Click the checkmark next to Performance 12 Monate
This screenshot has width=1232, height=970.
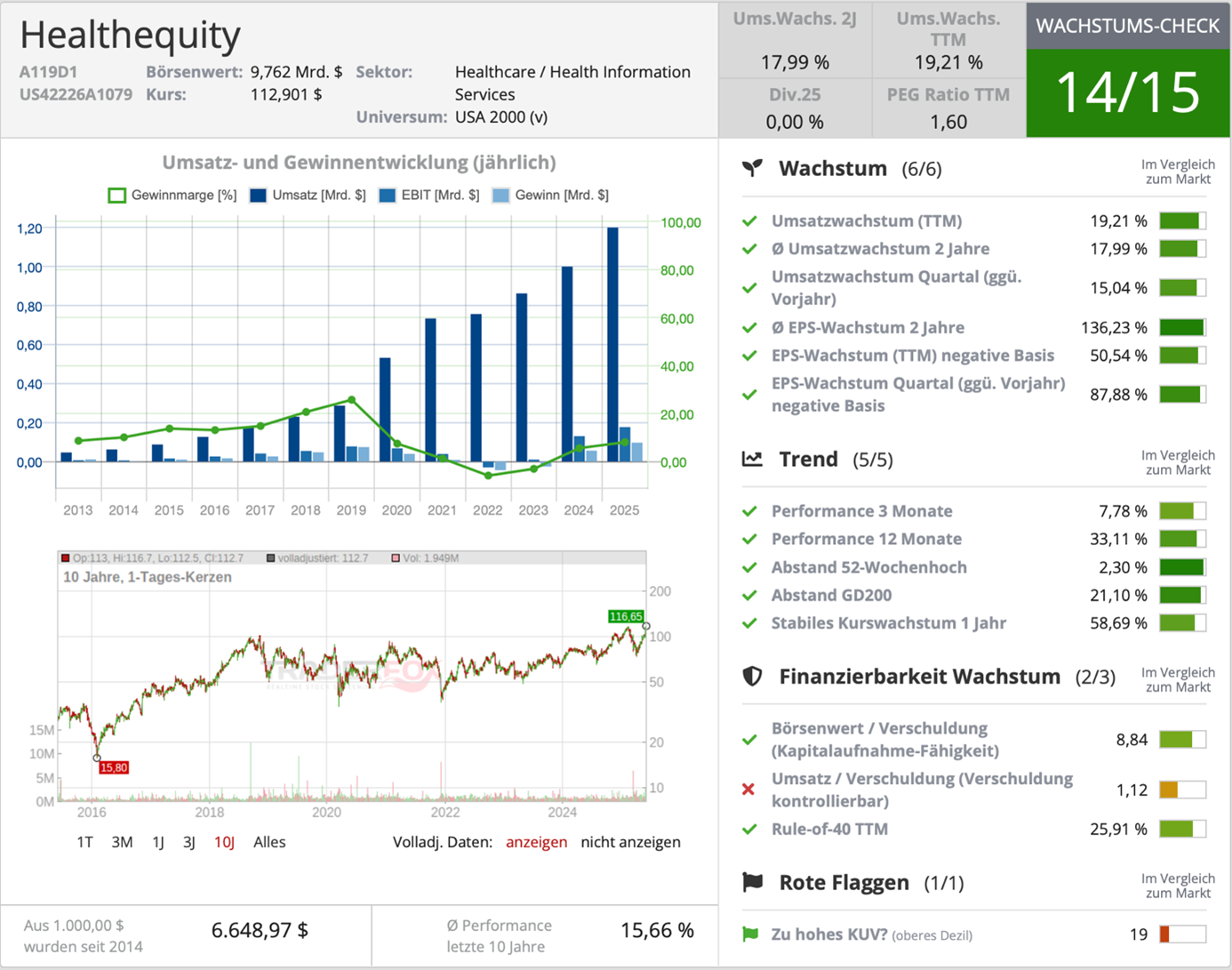click(x=749, y=539)
